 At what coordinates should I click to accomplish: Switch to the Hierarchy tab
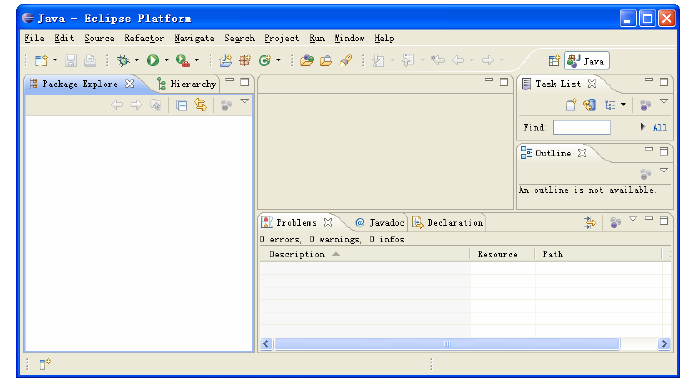click(187, 84)
